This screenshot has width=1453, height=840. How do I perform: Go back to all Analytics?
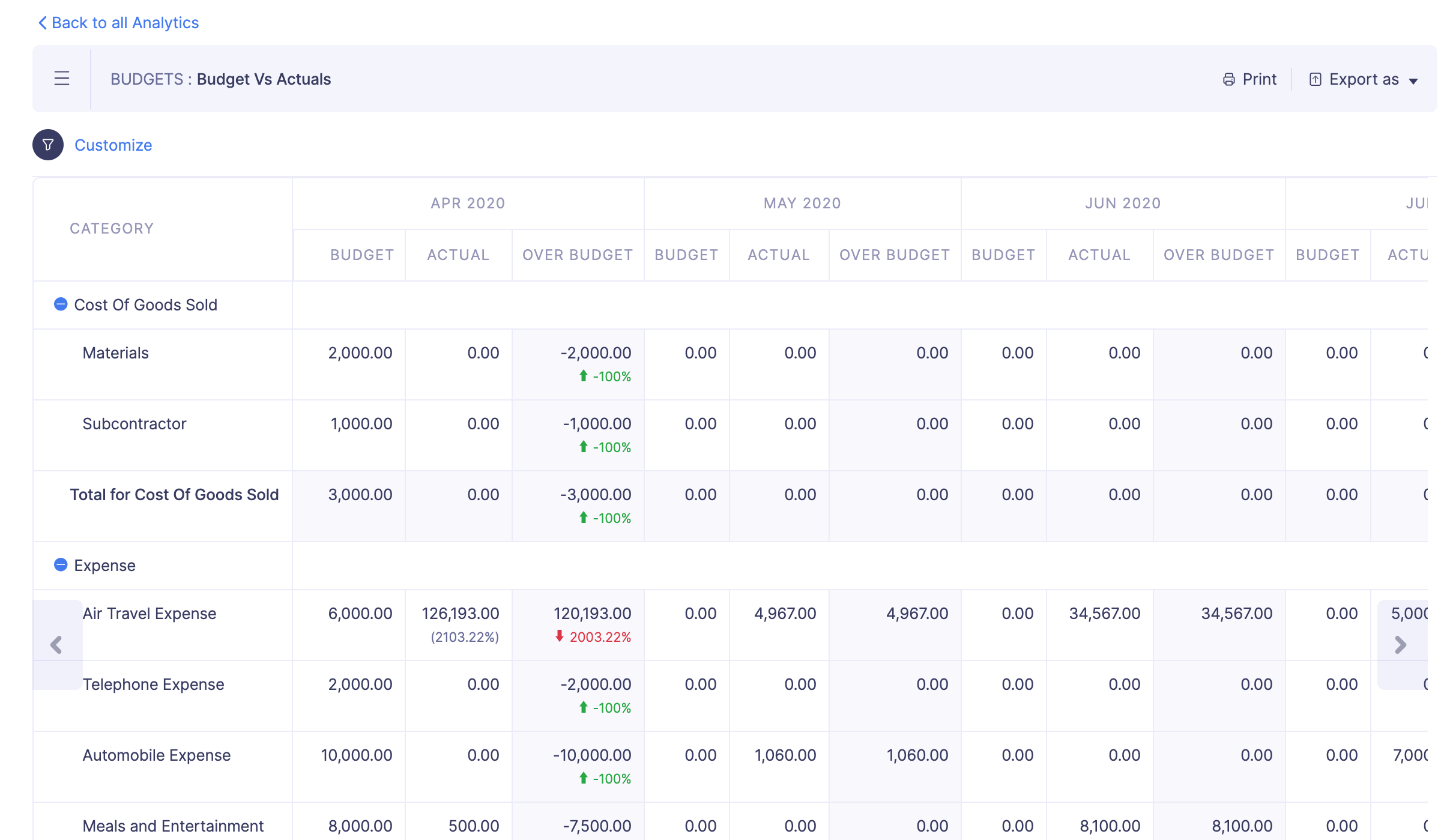(125, 23)
